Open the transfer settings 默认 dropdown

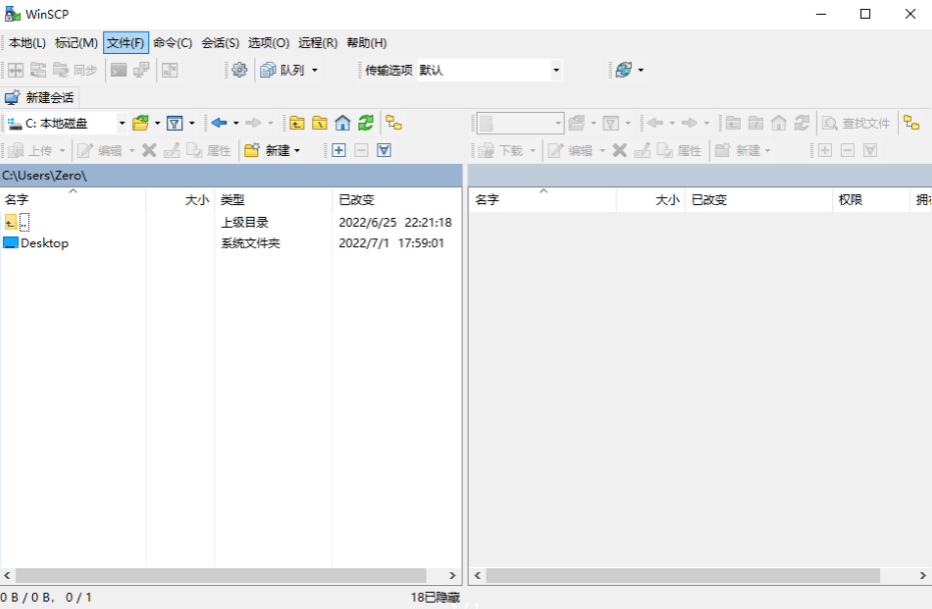click(x=556, y=70)
